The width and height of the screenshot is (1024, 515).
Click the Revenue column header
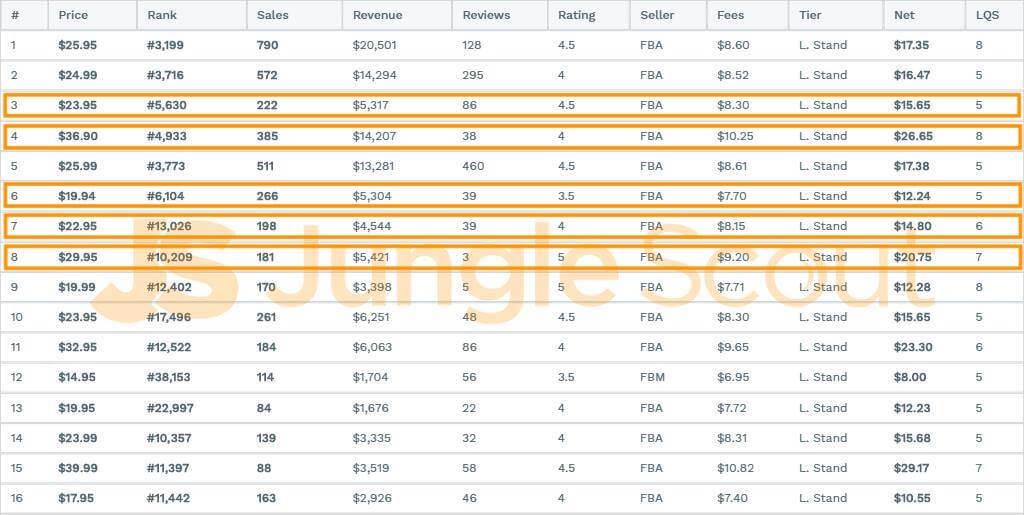pyautogui.click(x=378, y=15)
